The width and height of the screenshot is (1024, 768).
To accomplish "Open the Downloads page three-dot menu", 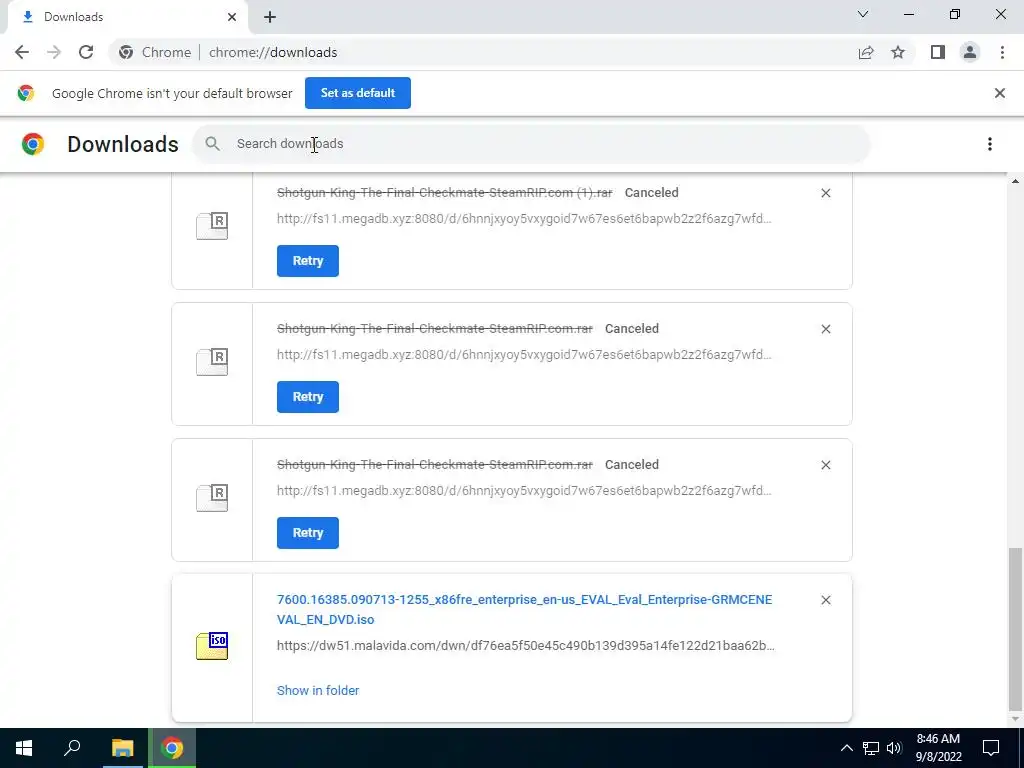I will tap(990, 144).
